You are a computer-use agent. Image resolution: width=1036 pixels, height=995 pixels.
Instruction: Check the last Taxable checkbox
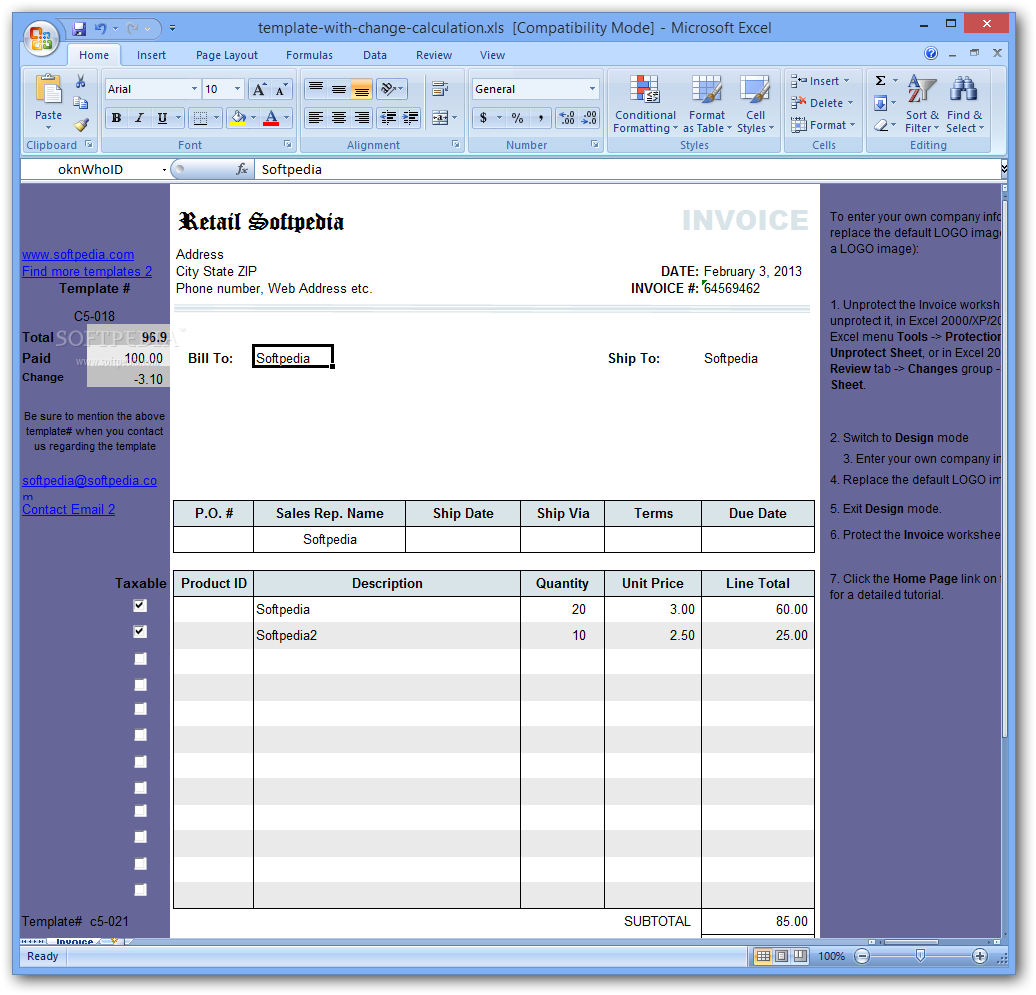(x=140, y=890)
